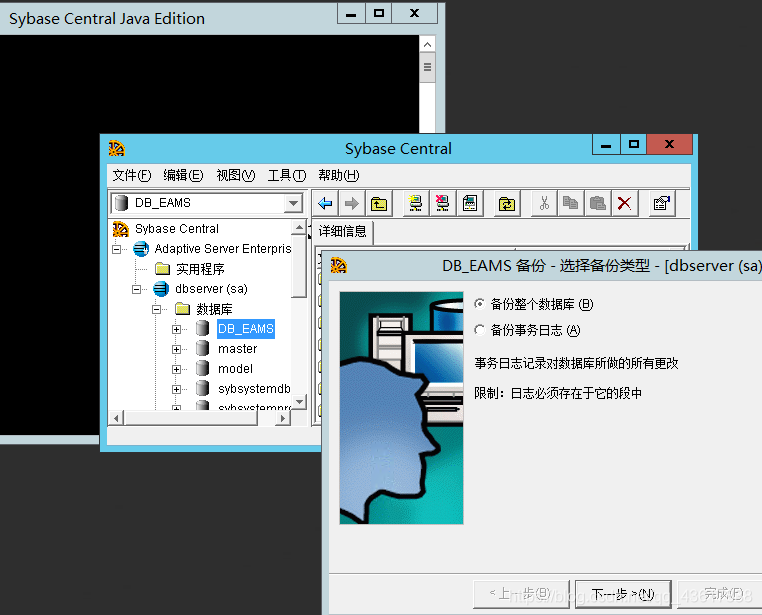Image resolution: width=762 pixels, height=615 pixels.
Task: Open the DB_EAMS dropdown combo box
Action: 294,203
